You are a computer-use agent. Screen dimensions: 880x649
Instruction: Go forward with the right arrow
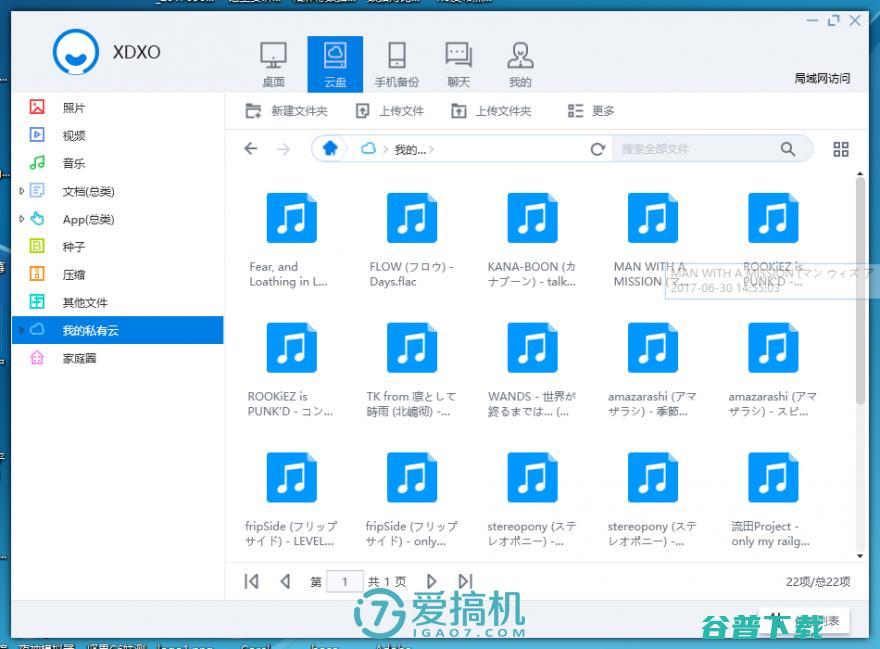tap(284, 149)
